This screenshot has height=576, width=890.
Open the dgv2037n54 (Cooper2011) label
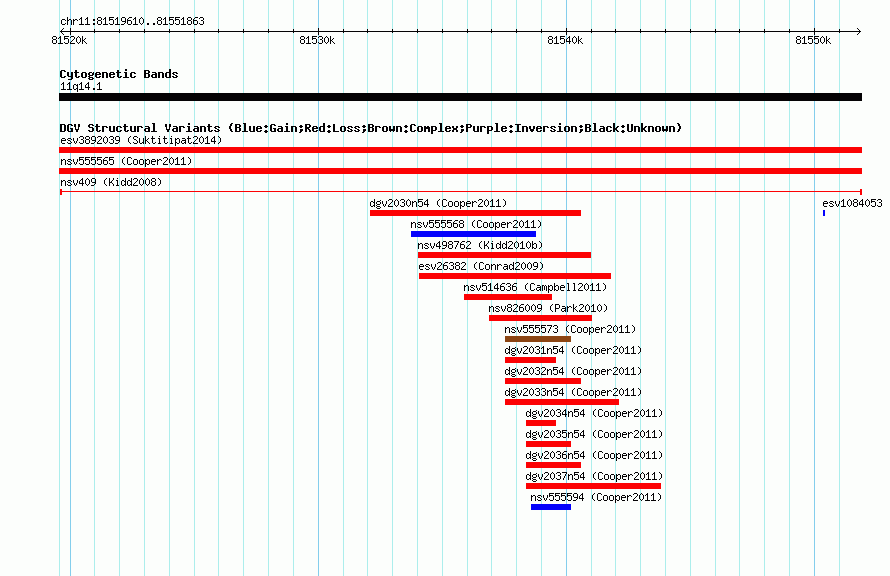point(594,476)
